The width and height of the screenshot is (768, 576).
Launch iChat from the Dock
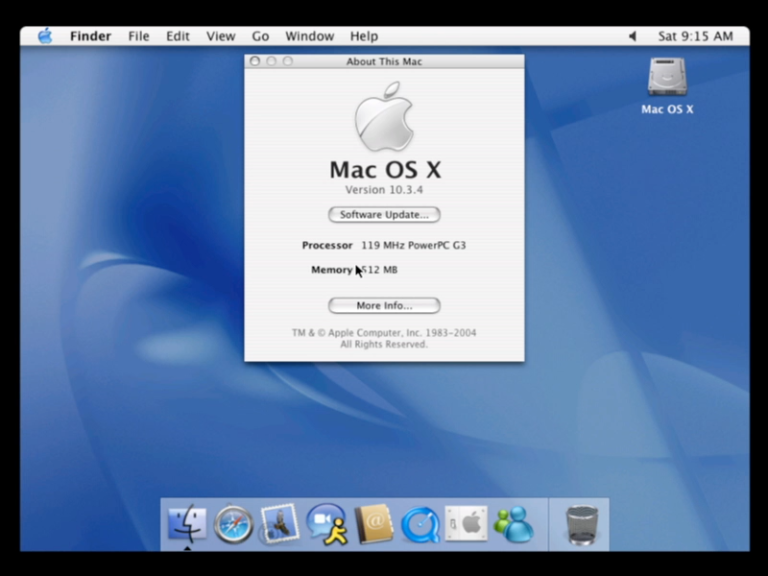point(326,524)
